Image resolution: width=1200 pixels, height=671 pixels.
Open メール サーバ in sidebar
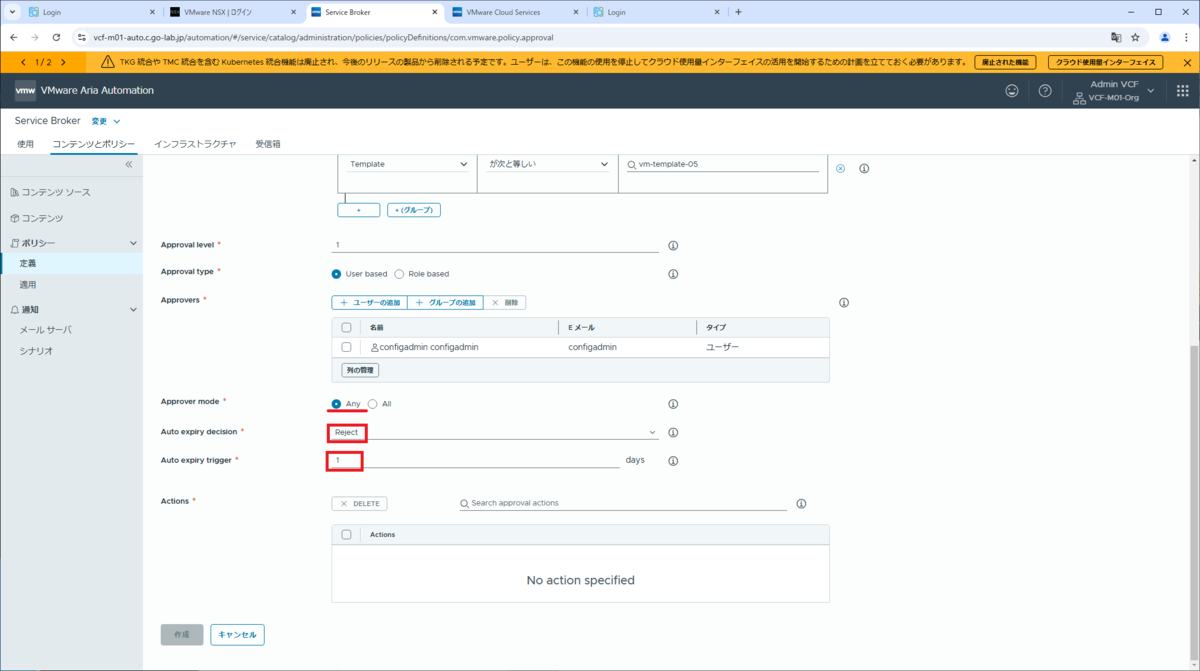pos(46,330)
